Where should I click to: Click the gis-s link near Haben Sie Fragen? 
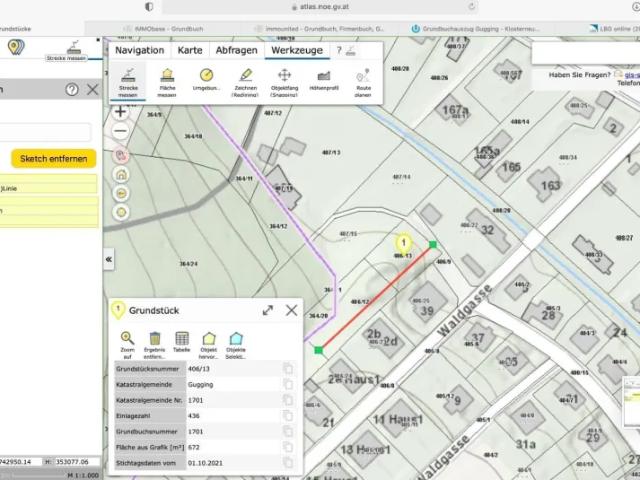[x=632, y=75]
